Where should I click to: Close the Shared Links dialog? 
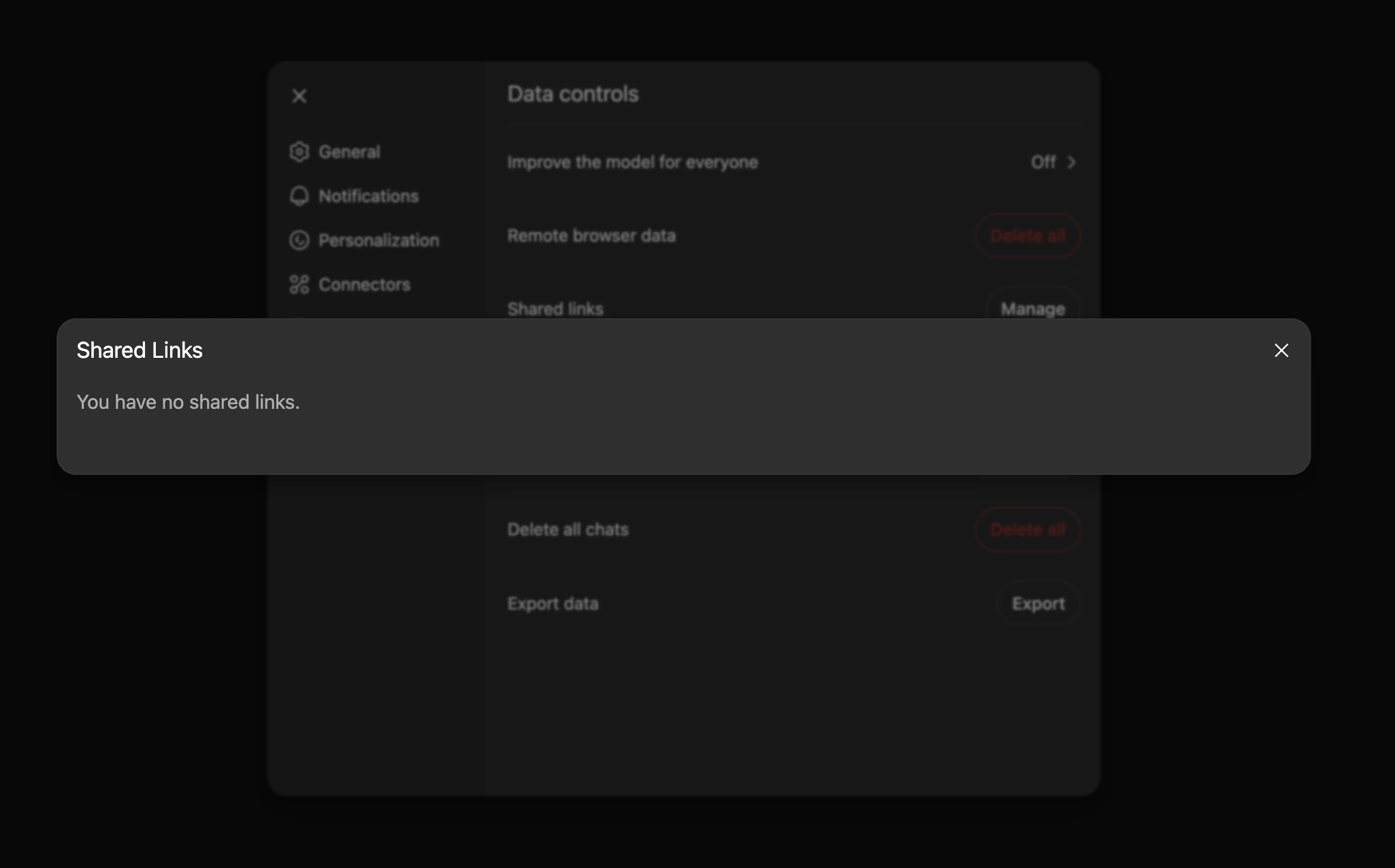pos(1281,350)
